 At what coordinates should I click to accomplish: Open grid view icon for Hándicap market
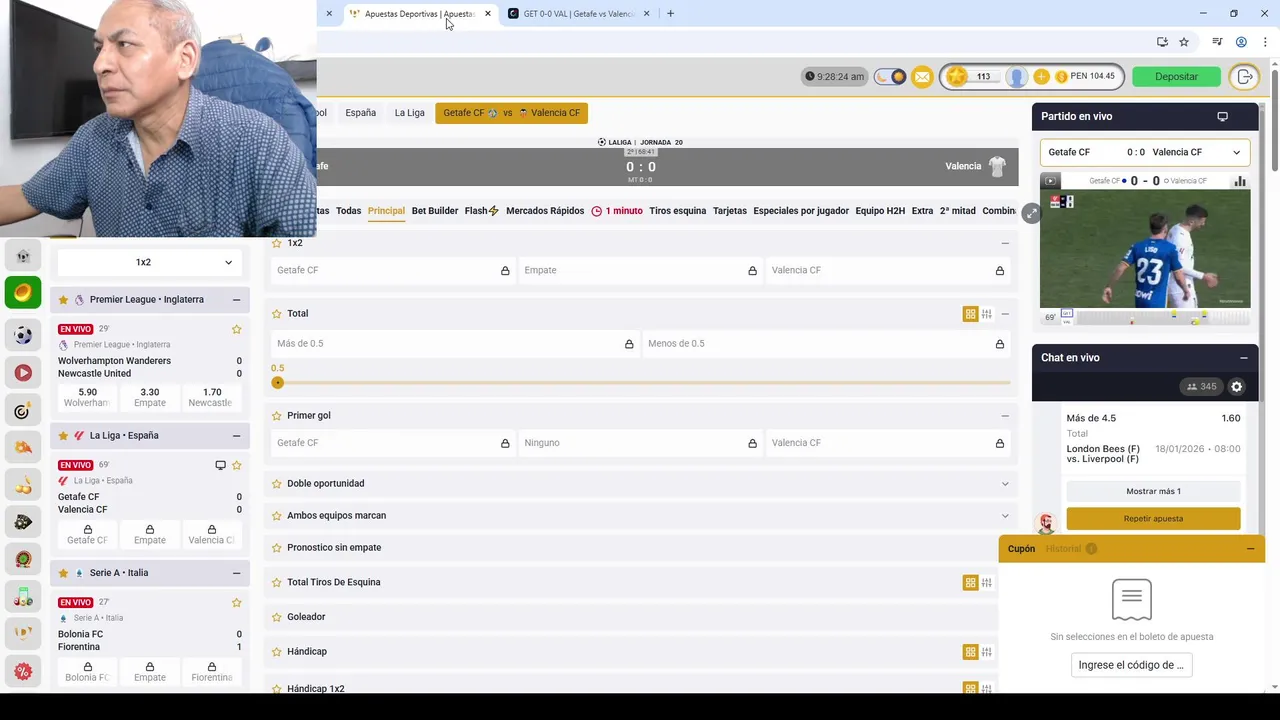(970, 652)
